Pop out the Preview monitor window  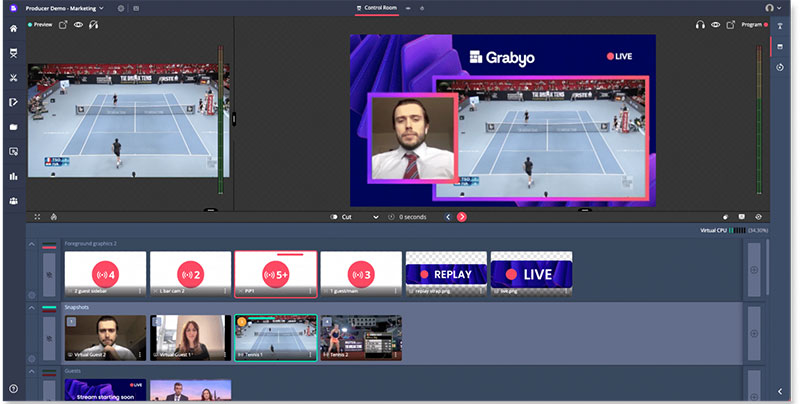coord(63,24)
